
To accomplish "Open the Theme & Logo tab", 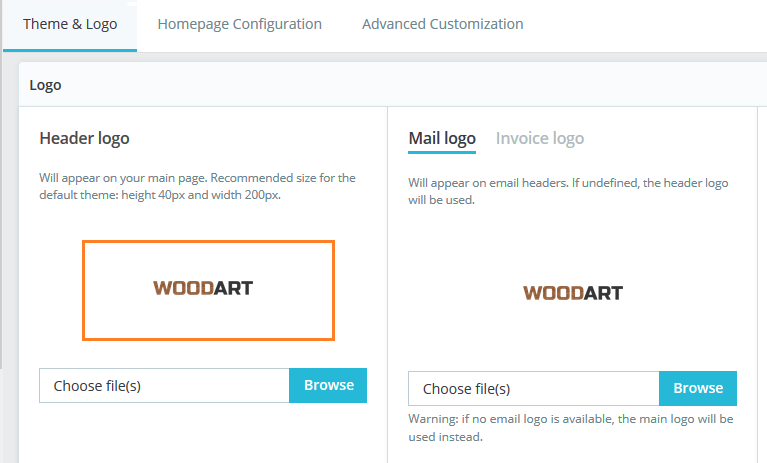I will click(x=70, y=24).
